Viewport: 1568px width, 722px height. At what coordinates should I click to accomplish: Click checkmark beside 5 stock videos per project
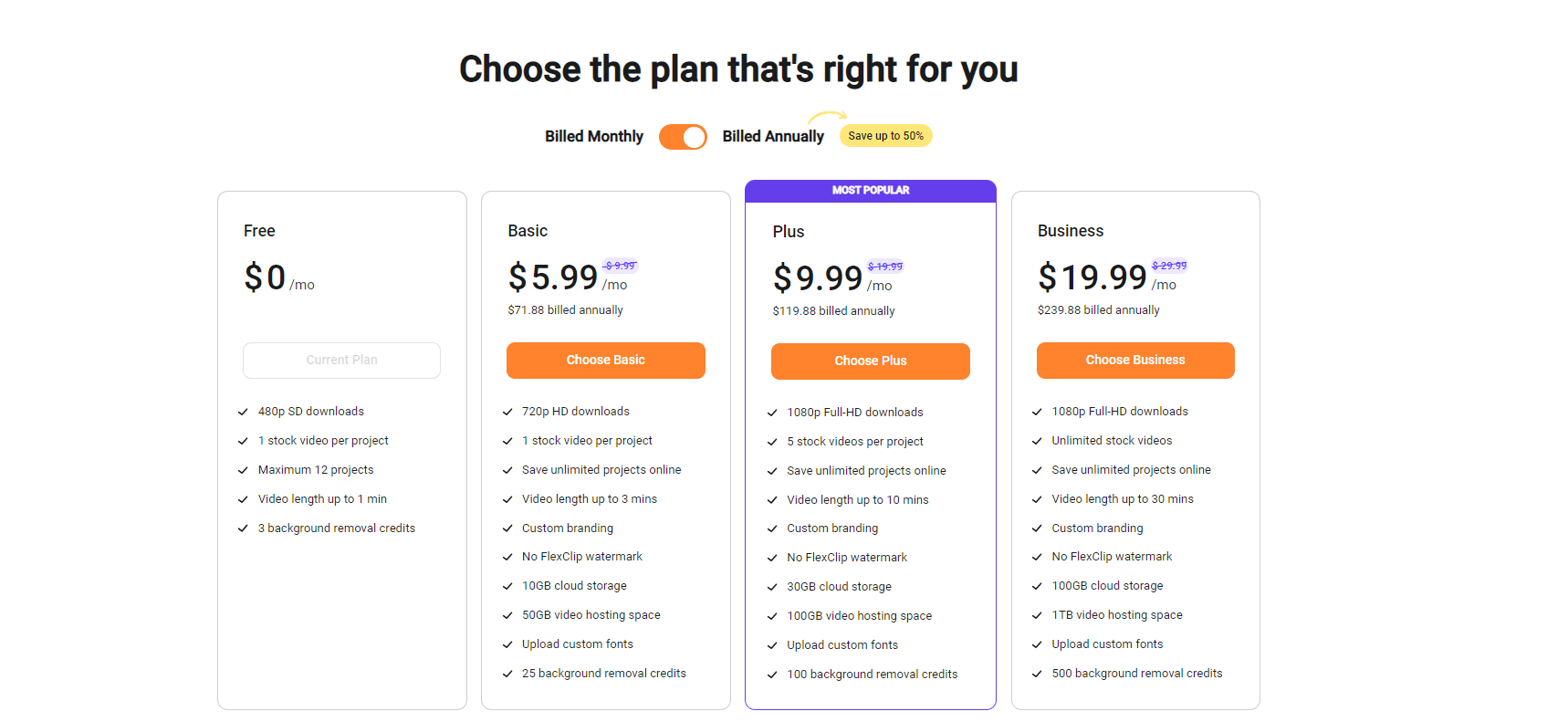(x=772, y=442)
